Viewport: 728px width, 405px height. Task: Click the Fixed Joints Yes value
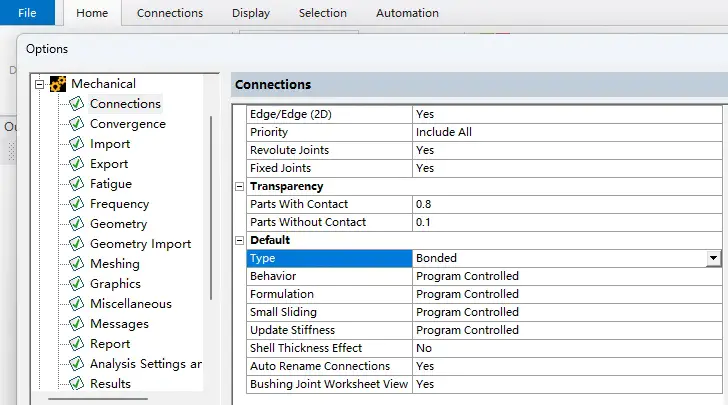click(x=567, y=168)
